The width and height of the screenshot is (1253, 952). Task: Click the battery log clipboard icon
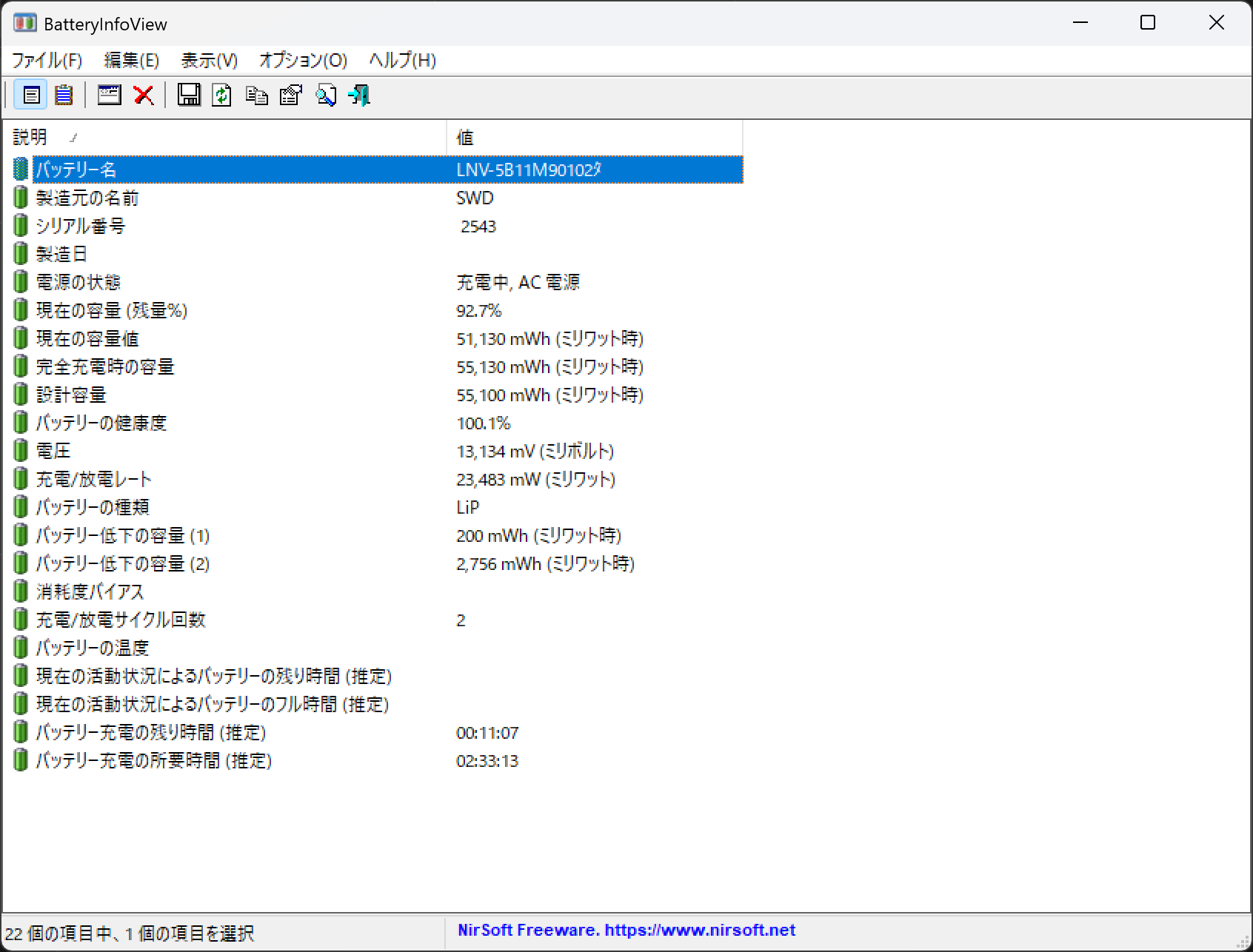click(x=64, y=95)
